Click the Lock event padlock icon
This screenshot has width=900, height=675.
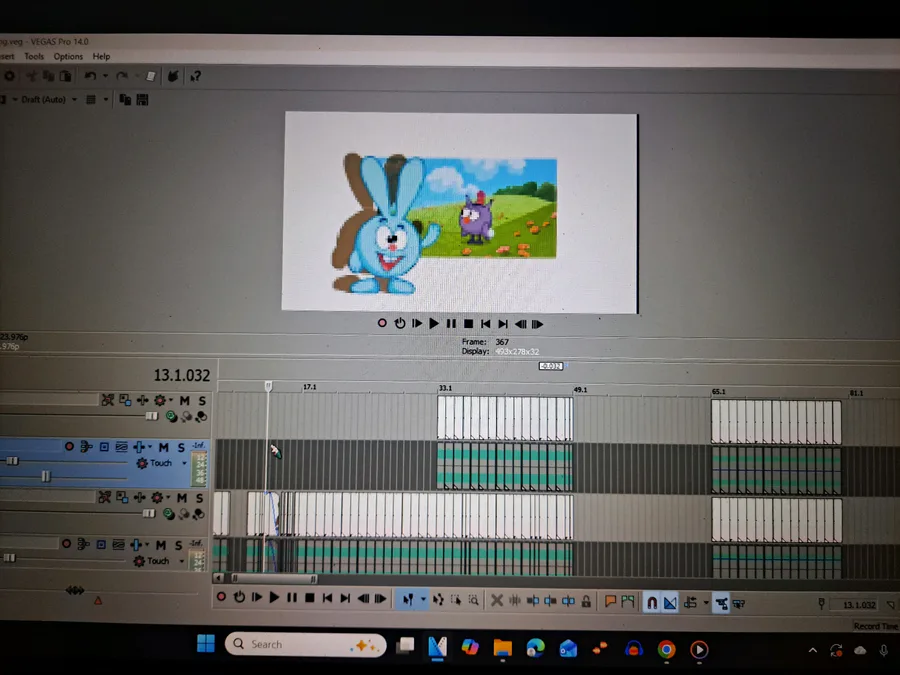pyautogui.click(x=586, y=601)
